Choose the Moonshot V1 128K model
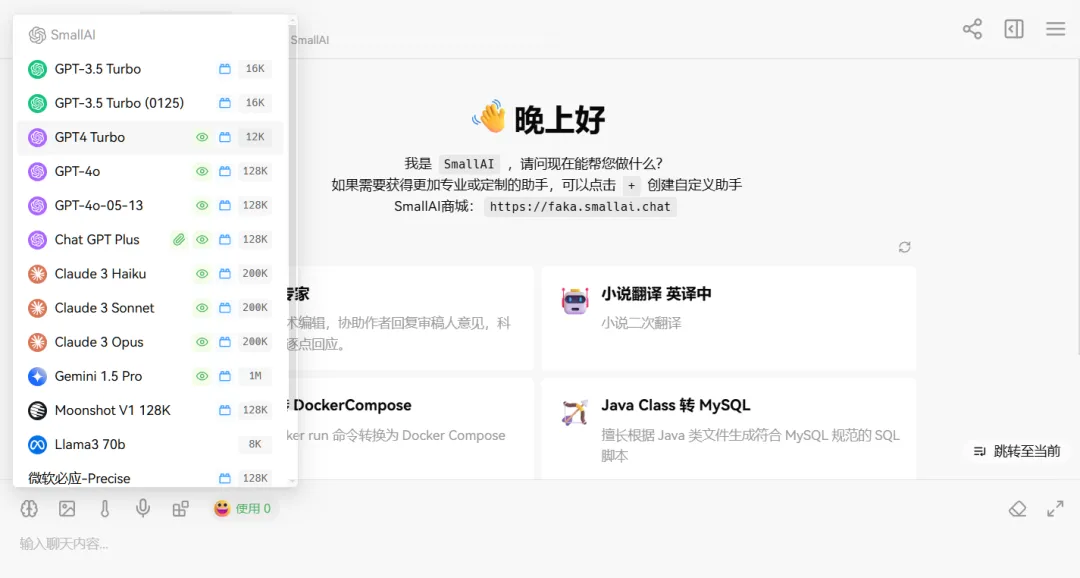The width and height of the screenshot is (1080, 578). click(x=150, y=410)
